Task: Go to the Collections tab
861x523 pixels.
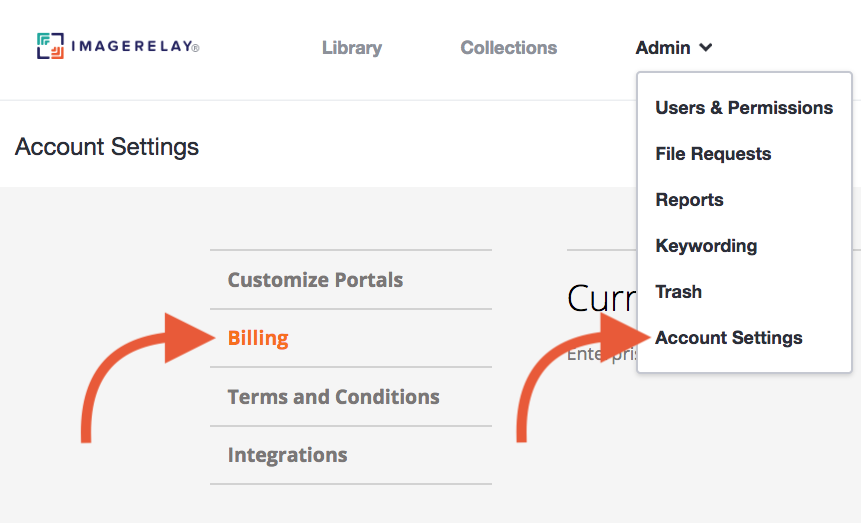Action: tap(508, 48)
